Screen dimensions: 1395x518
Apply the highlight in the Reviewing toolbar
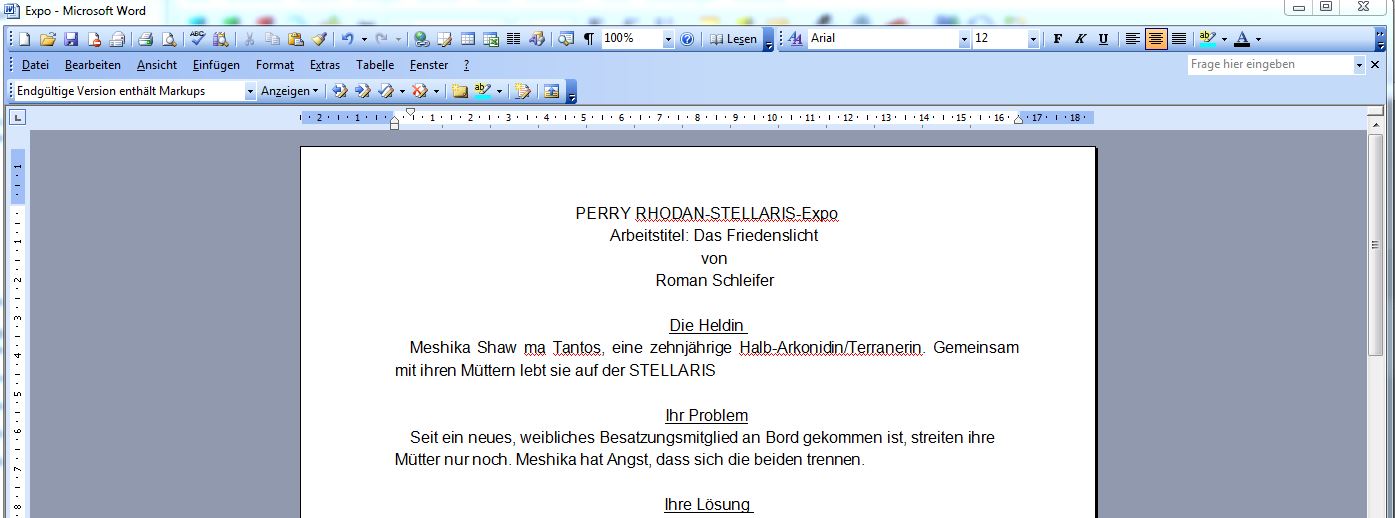[x=483, y=91]
